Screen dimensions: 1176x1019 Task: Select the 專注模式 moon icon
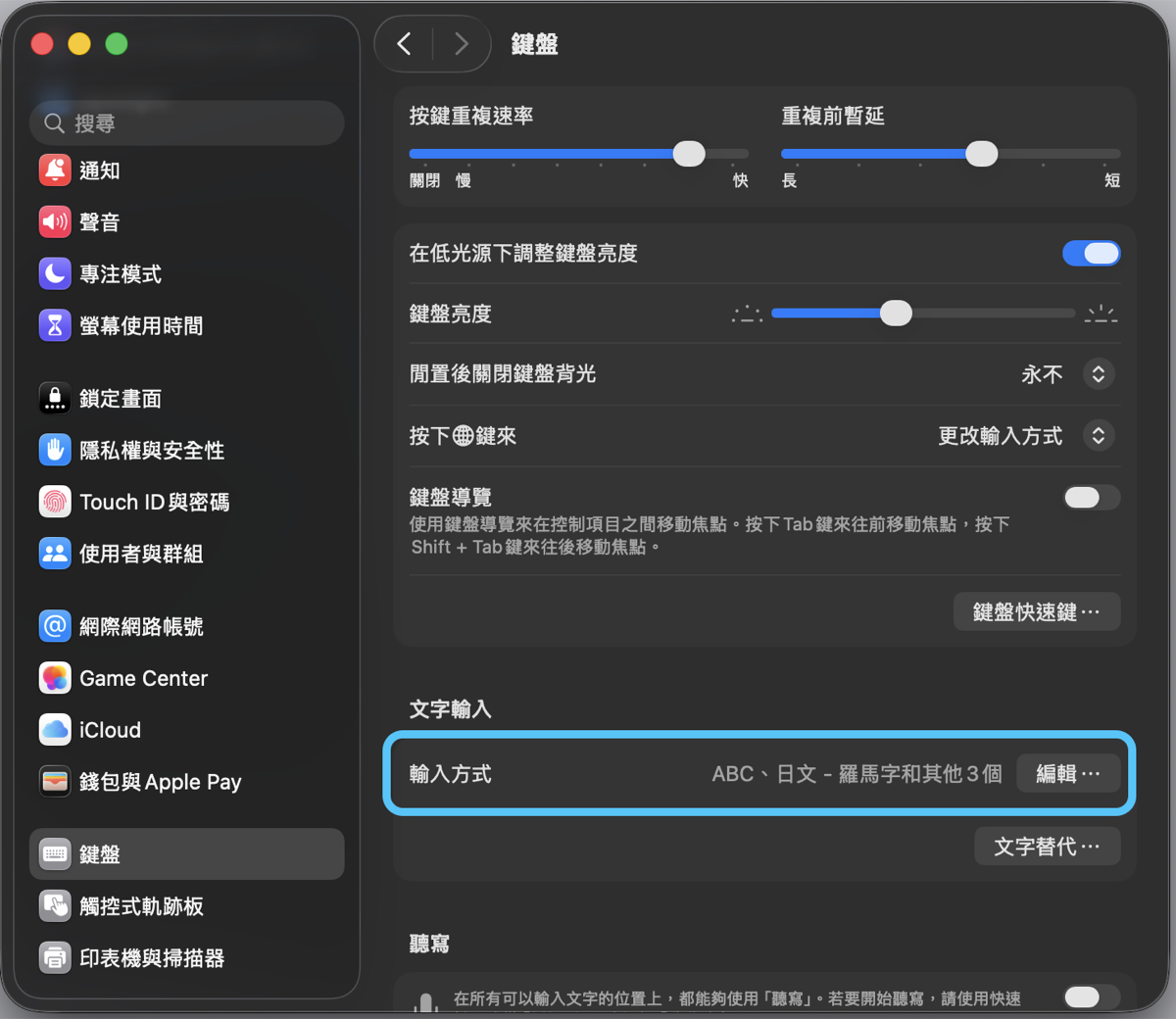[x=55, y=274]
